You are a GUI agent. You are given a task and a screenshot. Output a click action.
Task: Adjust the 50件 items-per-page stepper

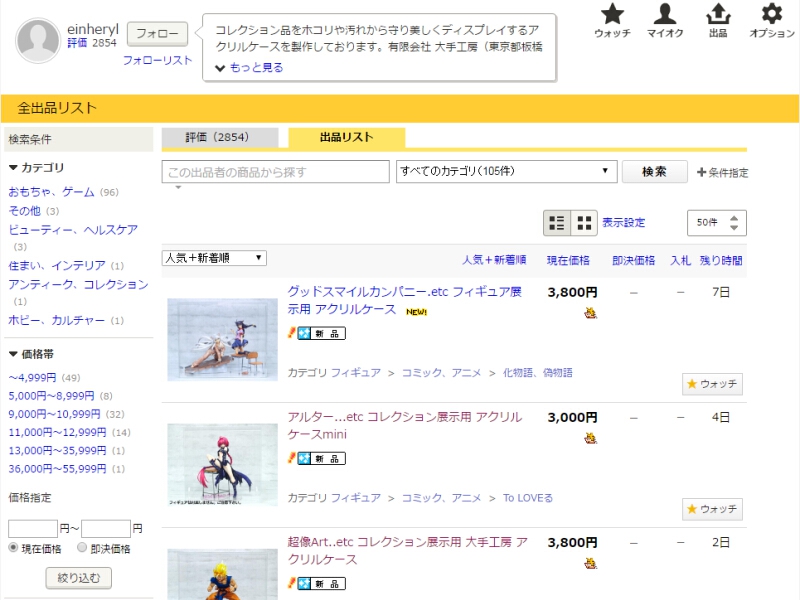pyautogui.click(x=734, y=223)
